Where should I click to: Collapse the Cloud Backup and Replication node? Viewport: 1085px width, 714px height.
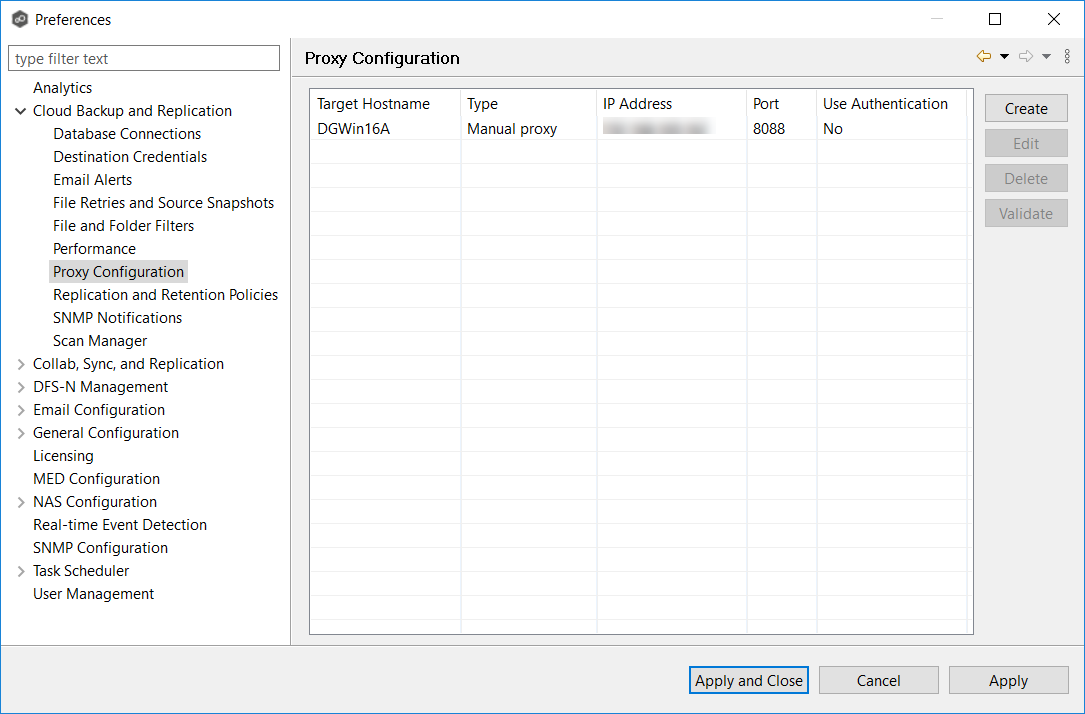coord(21,111)
